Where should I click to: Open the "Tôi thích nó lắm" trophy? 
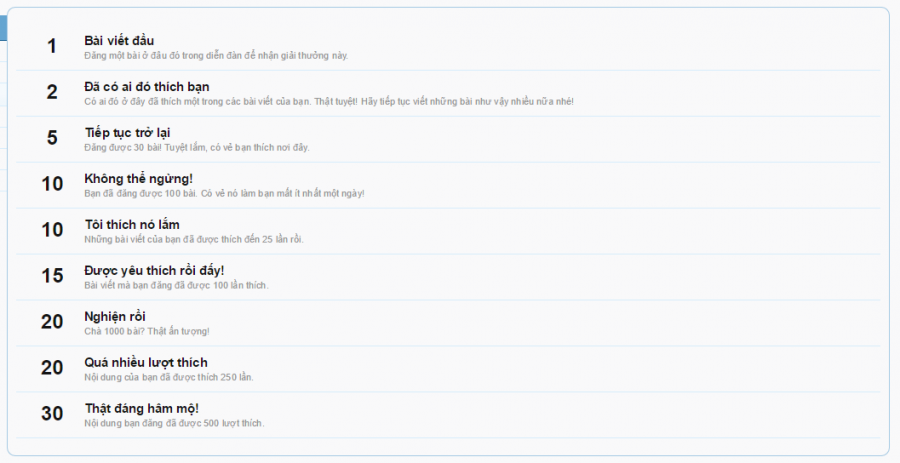point(132,224)
